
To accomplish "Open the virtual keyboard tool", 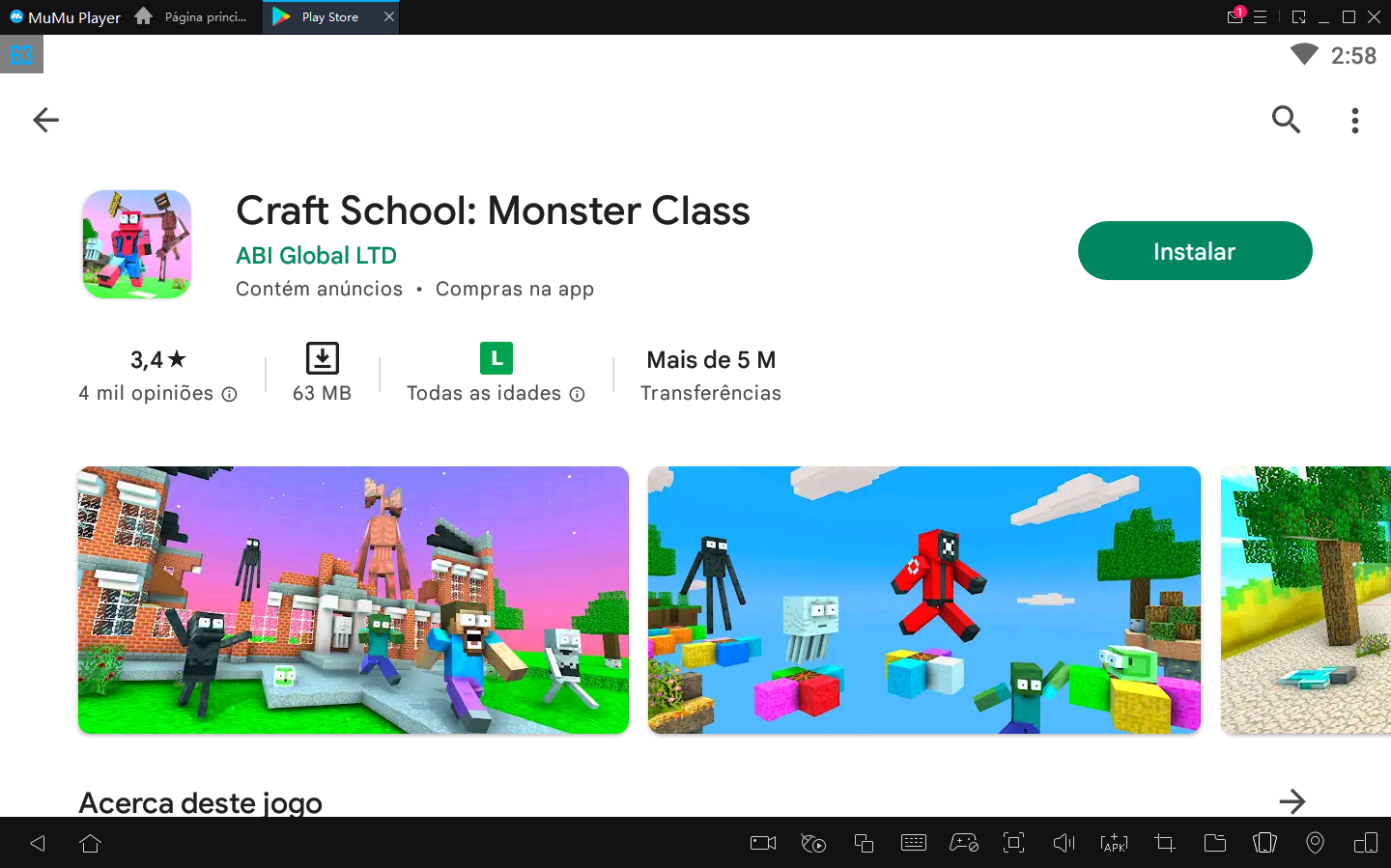I will coord(914,843).
